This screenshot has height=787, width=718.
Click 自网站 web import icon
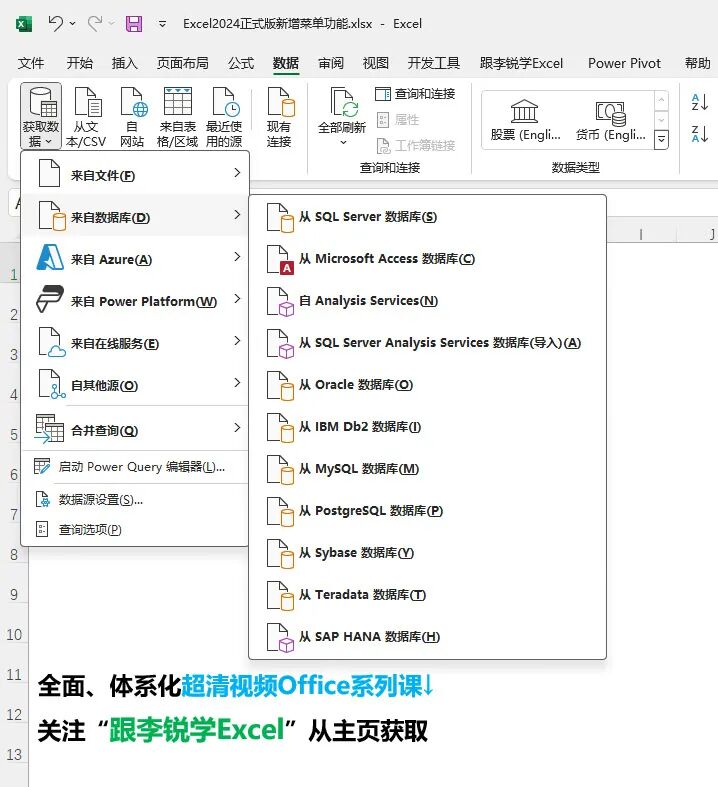(132, 116)
